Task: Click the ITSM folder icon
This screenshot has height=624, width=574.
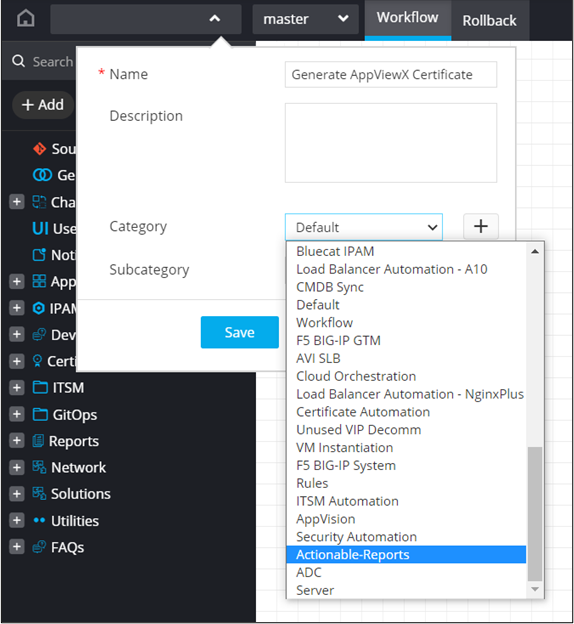Action: [x=40, y=387]
